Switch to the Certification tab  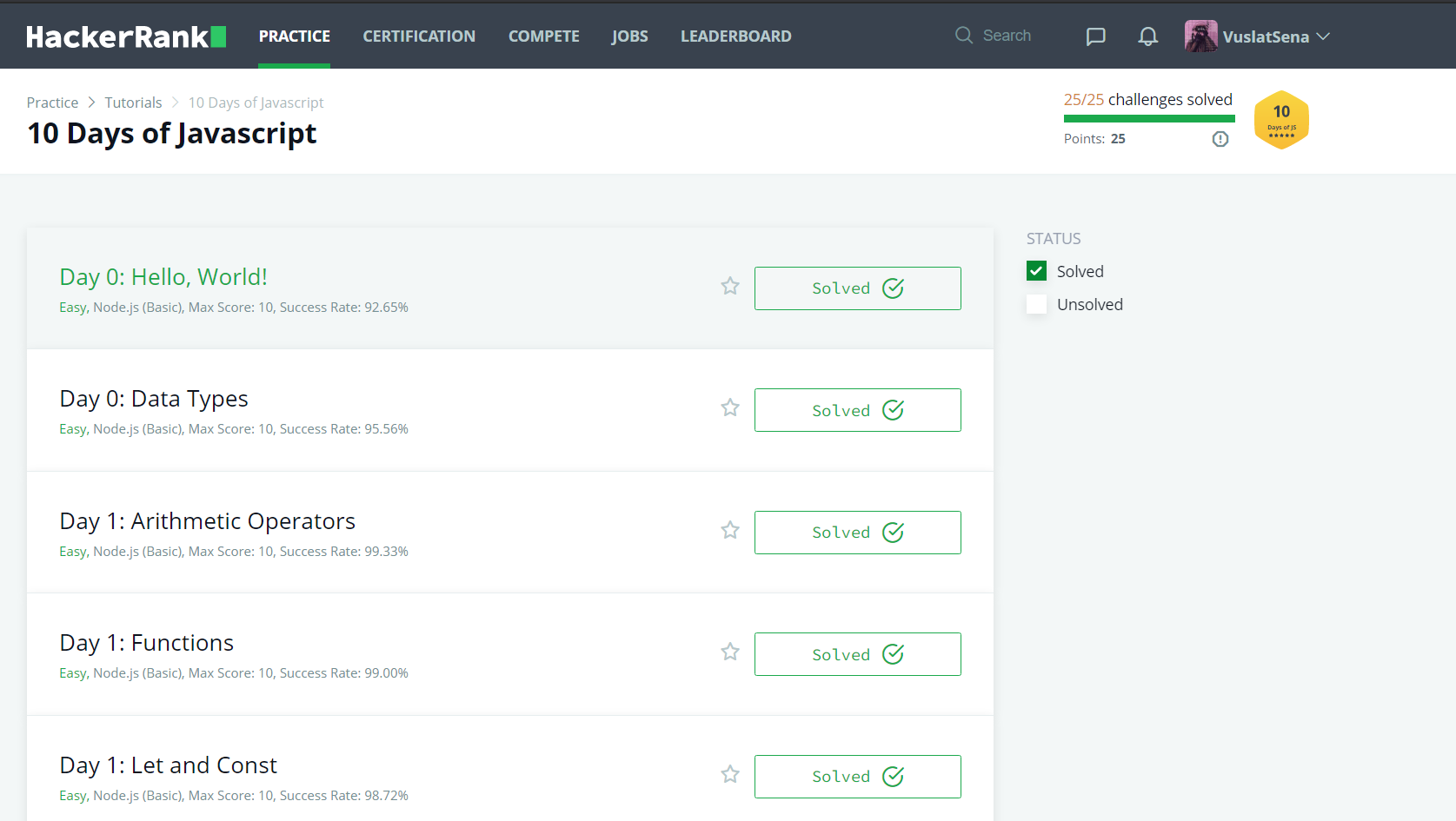tap(419, 36)
